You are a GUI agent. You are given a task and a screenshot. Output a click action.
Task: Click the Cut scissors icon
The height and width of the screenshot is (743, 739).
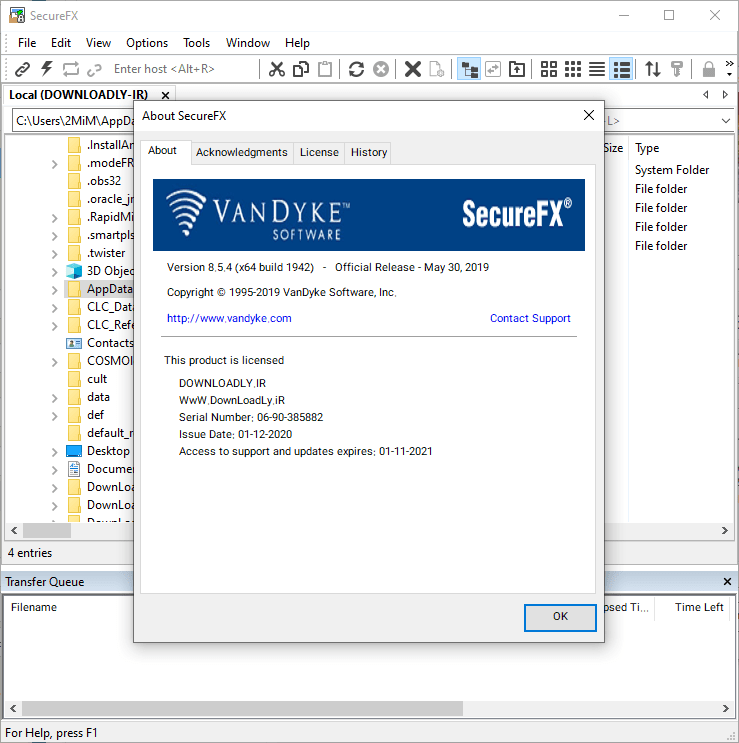[277, 69]
